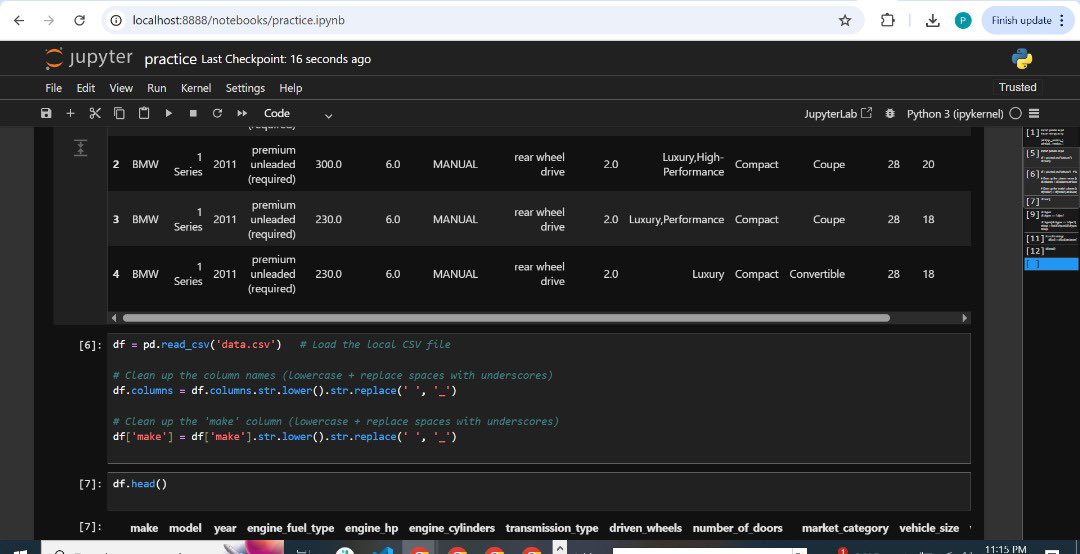Screen dimensions: 1080x554
Task: Click the 'driven_wheels' column header
Action: tap(645, 529)
